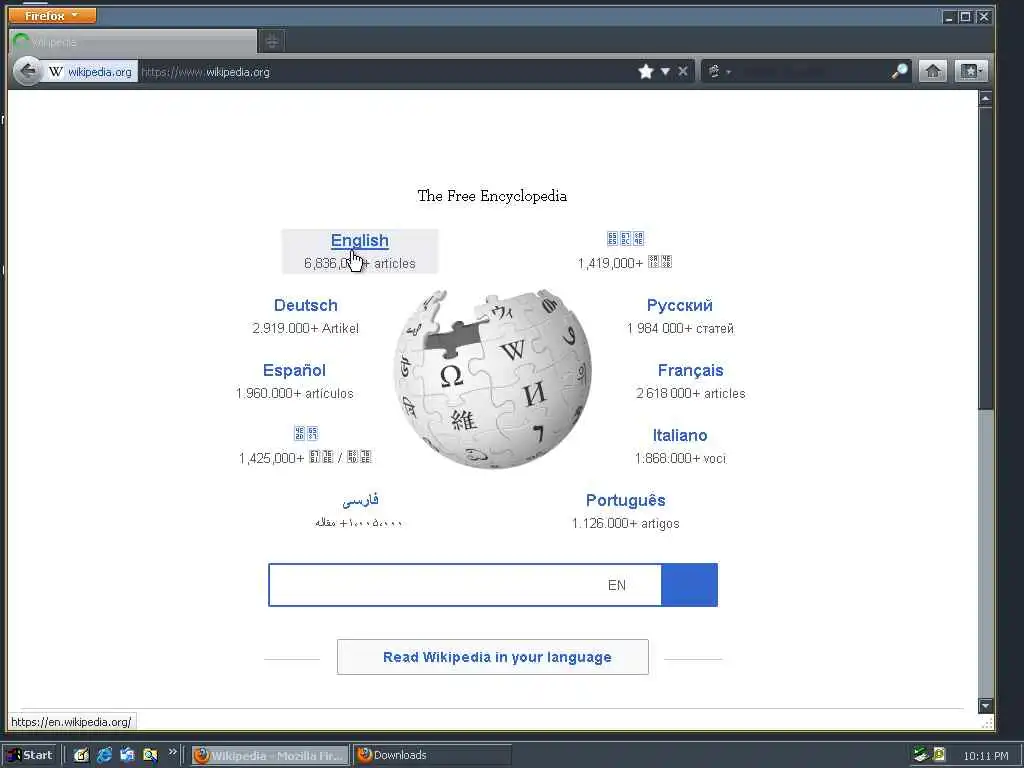Select the Wikipedia browser tab
Image resolution: width=1024 pixels, height=768 pixels.
tap(133, 42)
